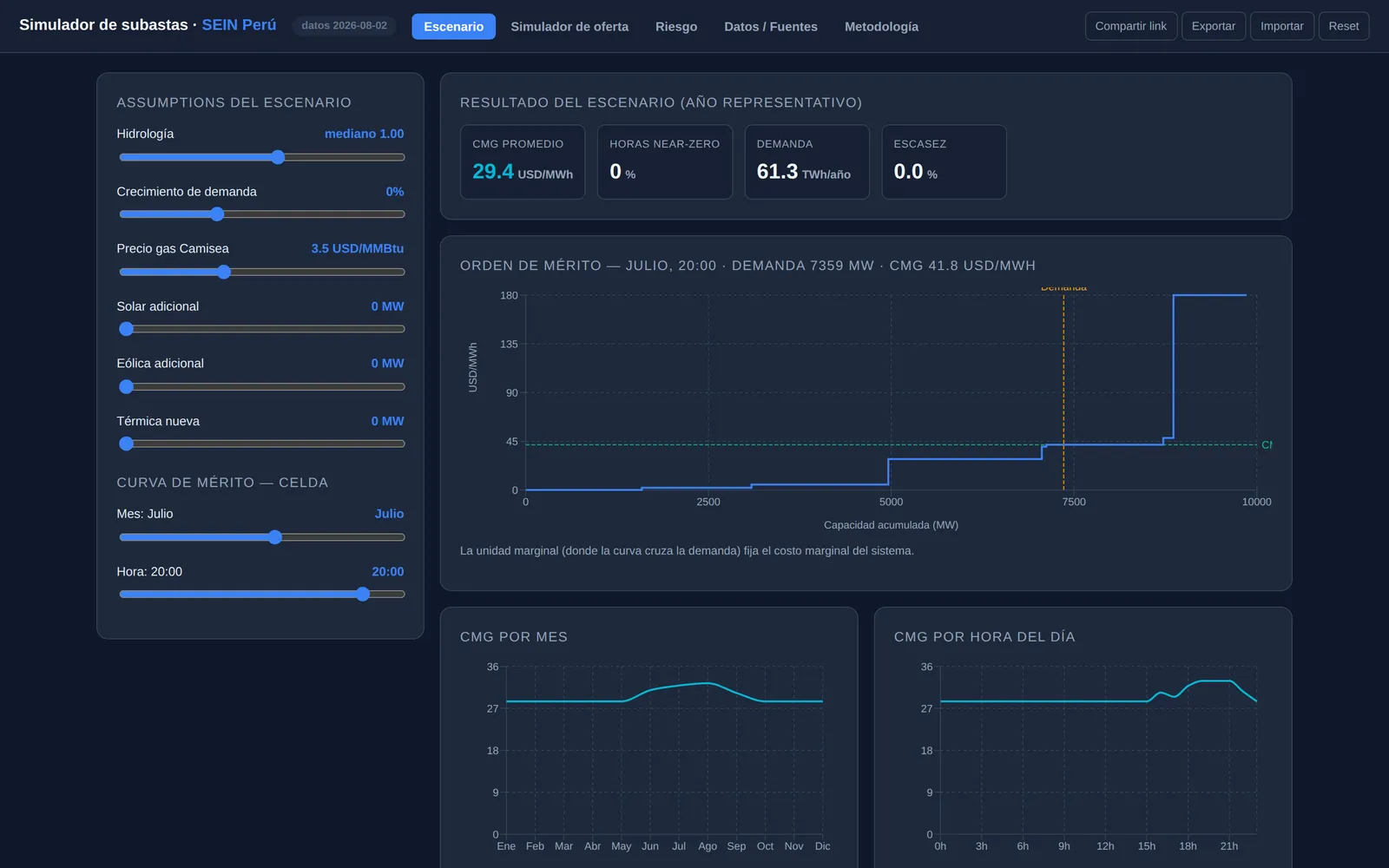Viewport: 1389px width, 868px height.
Task: Set the Precio gas Camisea slider
Action: [261, 272]
